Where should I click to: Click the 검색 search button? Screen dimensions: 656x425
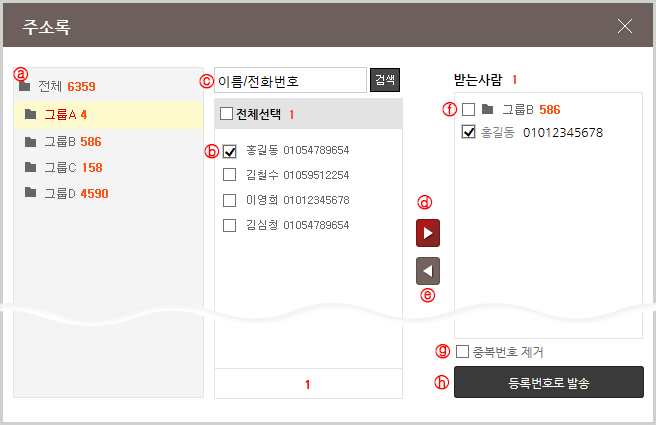click(x=385, y=80)
